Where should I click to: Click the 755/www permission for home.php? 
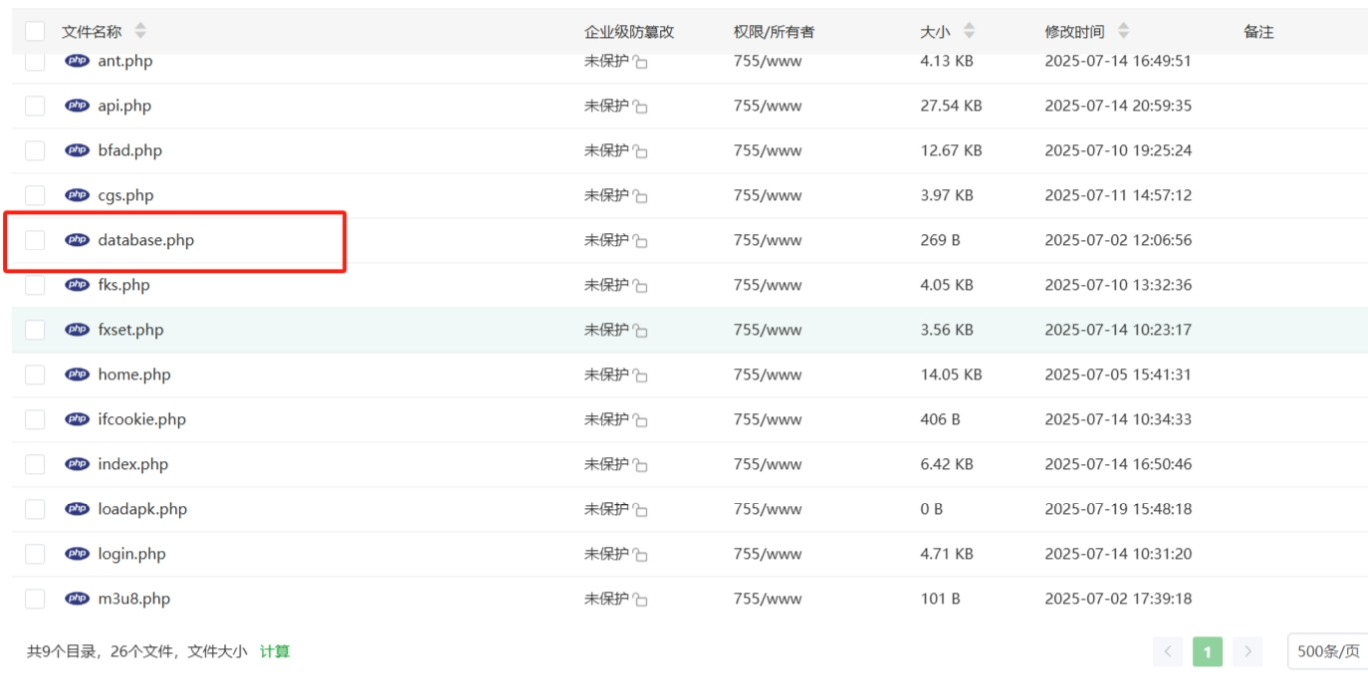point(767,374)
